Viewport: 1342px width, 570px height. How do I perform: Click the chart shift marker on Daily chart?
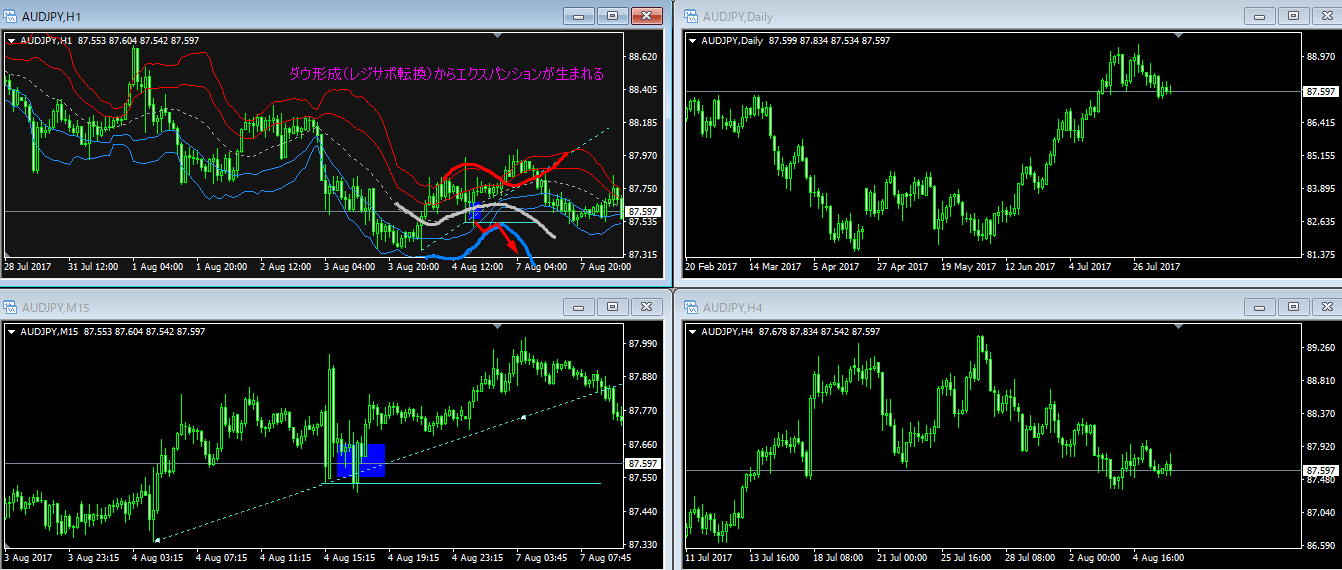1178,35
